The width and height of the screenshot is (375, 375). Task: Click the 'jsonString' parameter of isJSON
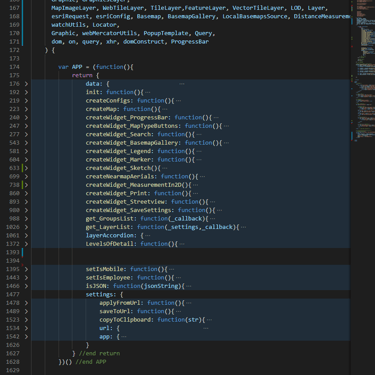[161, 286]
